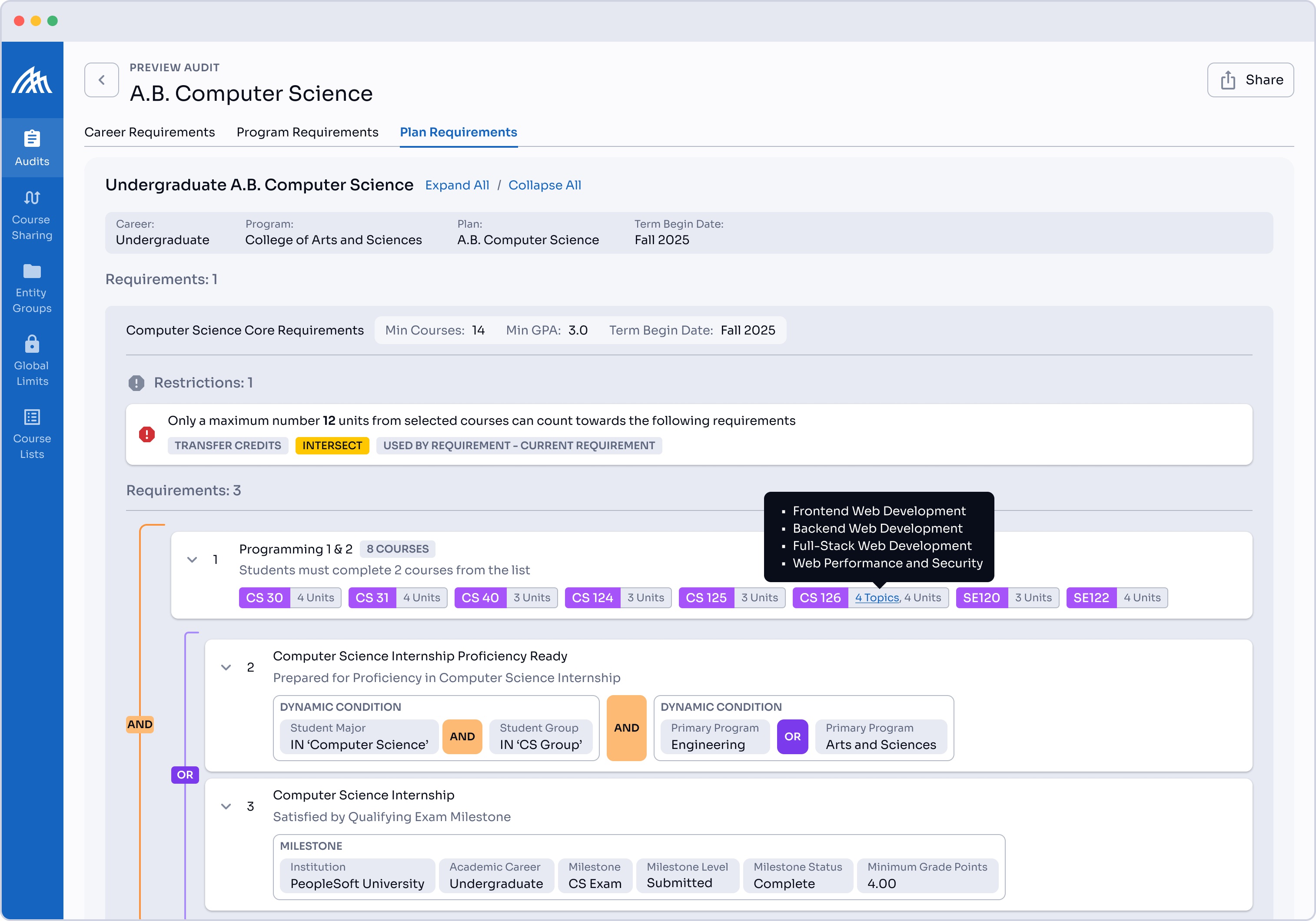Click the CS 40 course chip
The image size is (1316, 921).
coord(506,597)
